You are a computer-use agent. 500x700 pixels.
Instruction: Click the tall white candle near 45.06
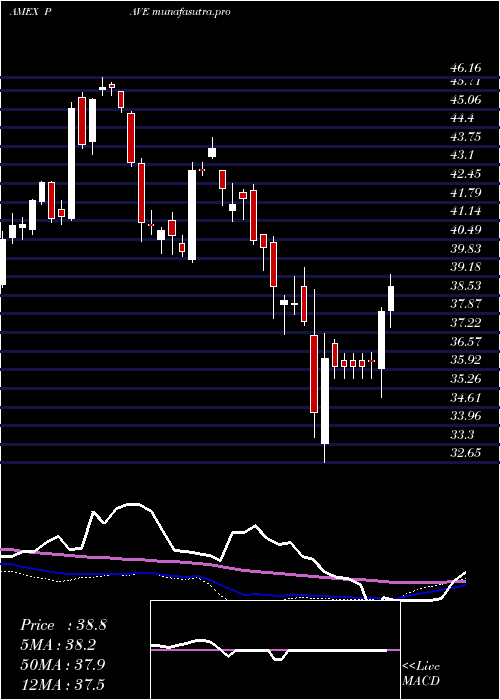pos(71,163)
